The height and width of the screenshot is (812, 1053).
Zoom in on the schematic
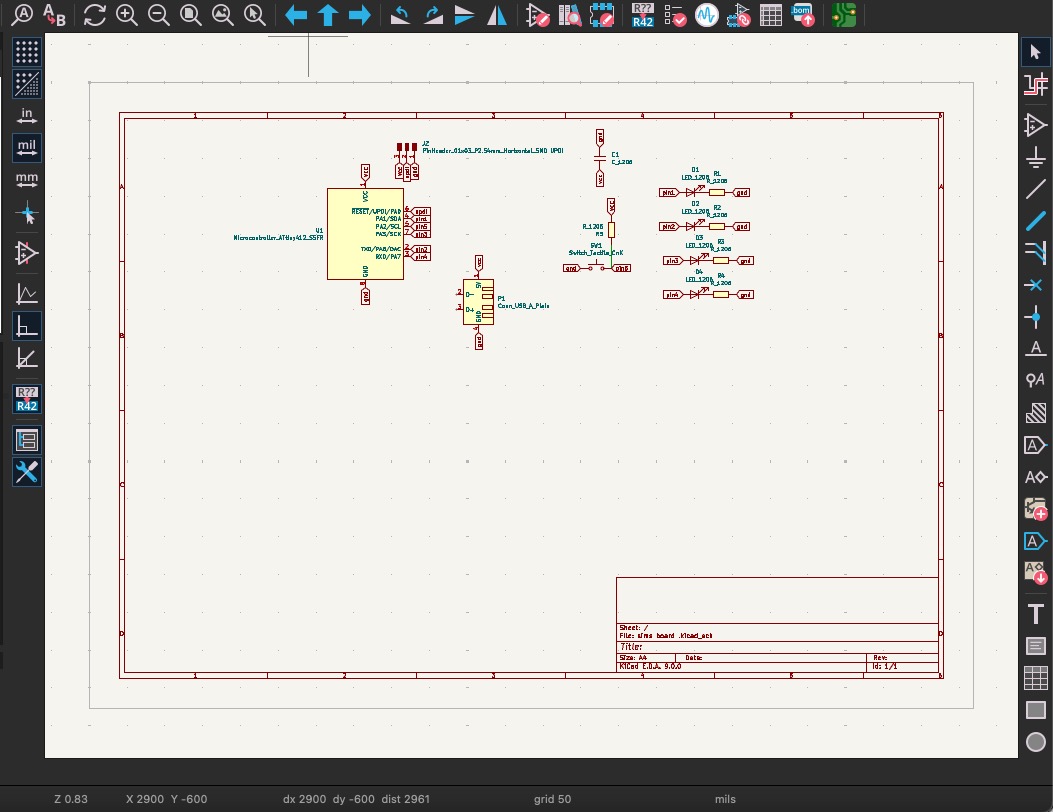(x=127, y=15)
